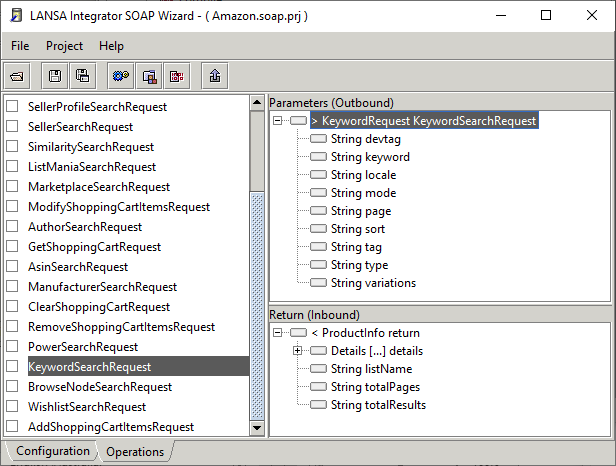Check the AddShoppingCartItemsRequest checkbox
Image resolution: width=616 pixels, height=466 pixels.
tap(12, 426)
